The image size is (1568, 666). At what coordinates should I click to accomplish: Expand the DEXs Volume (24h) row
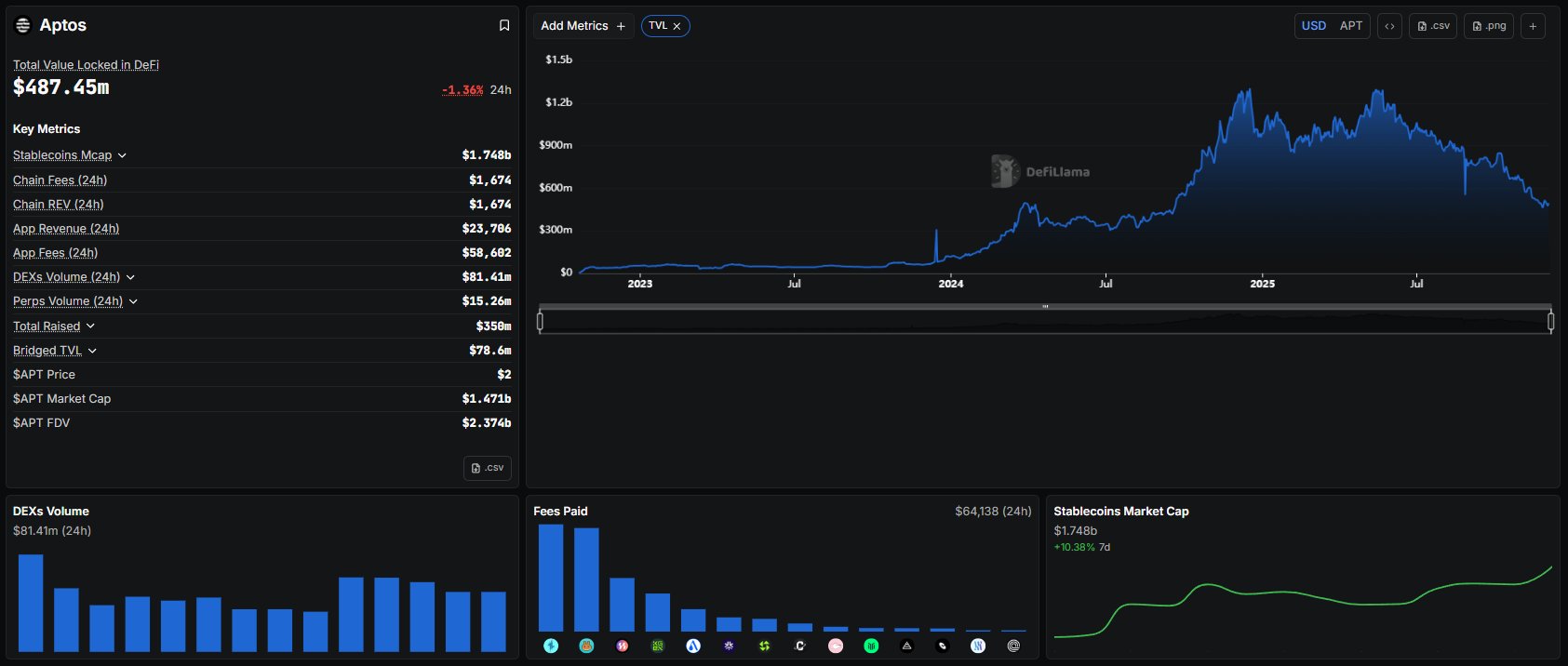pyautogui.click(x=130, y=277)
